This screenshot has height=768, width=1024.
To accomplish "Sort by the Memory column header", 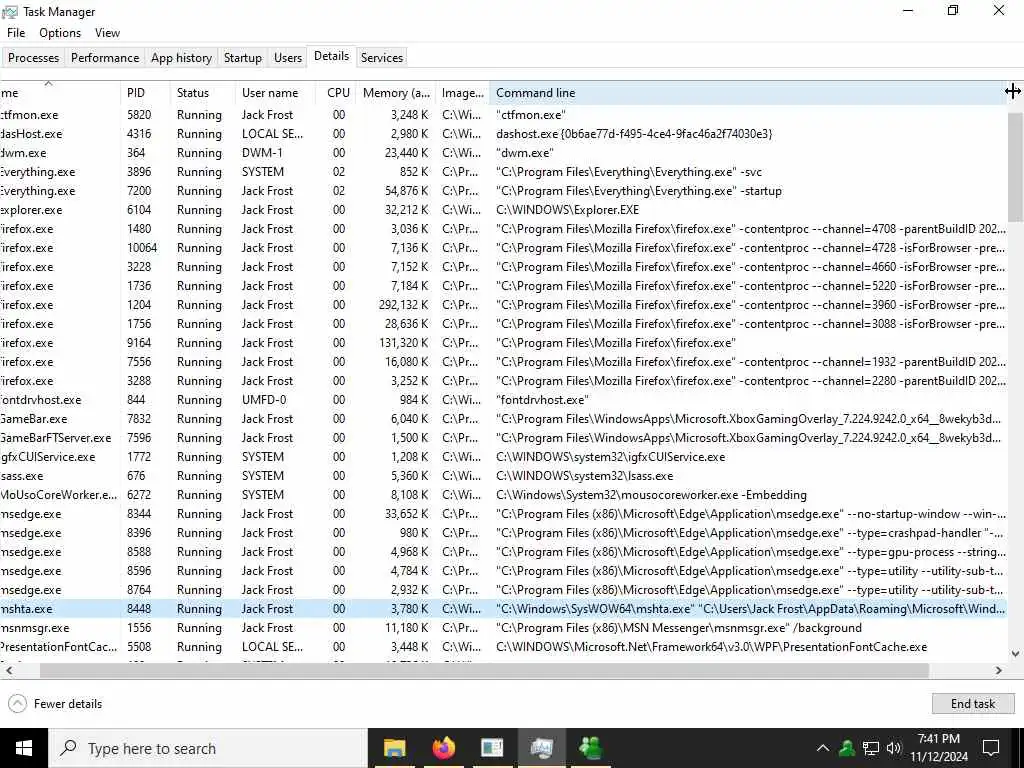I will [x=396, y=93].
